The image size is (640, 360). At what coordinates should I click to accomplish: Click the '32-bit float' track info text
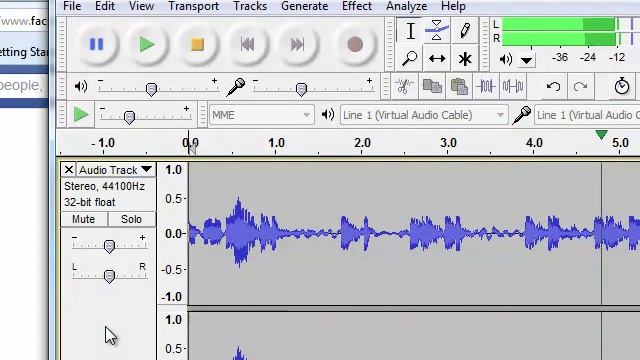pos(89,202)
